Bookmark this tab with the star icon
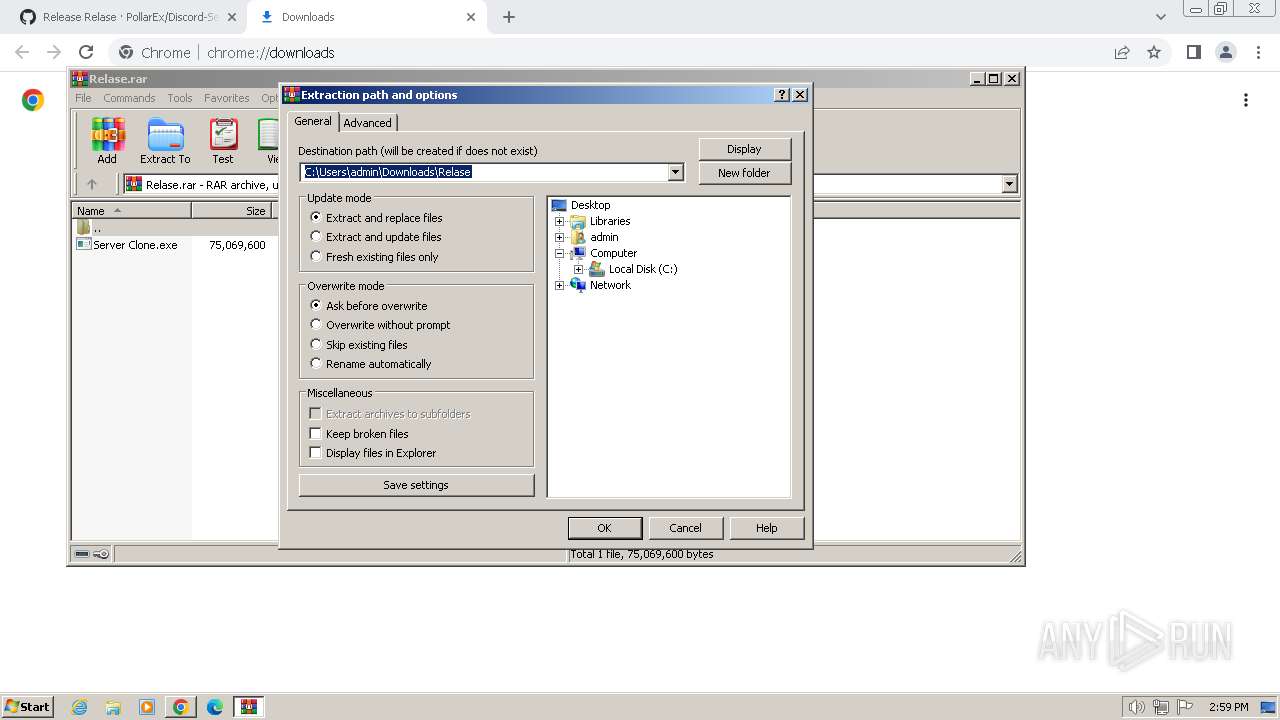The width and height of the screenshot is (1280, 720). point(1154,52)
